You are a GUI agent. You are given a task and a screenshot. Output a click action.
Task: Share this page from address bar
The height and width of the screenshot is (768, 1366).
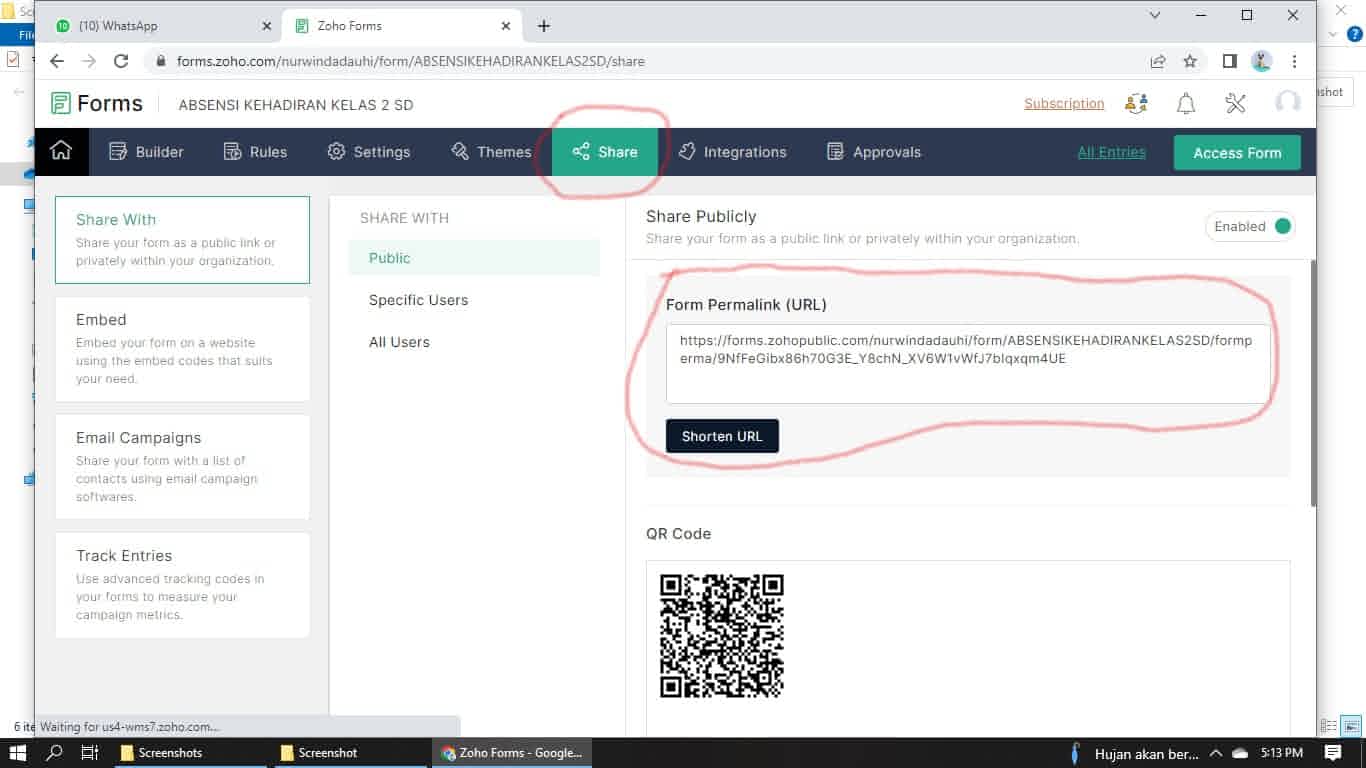click(1158, 61)
